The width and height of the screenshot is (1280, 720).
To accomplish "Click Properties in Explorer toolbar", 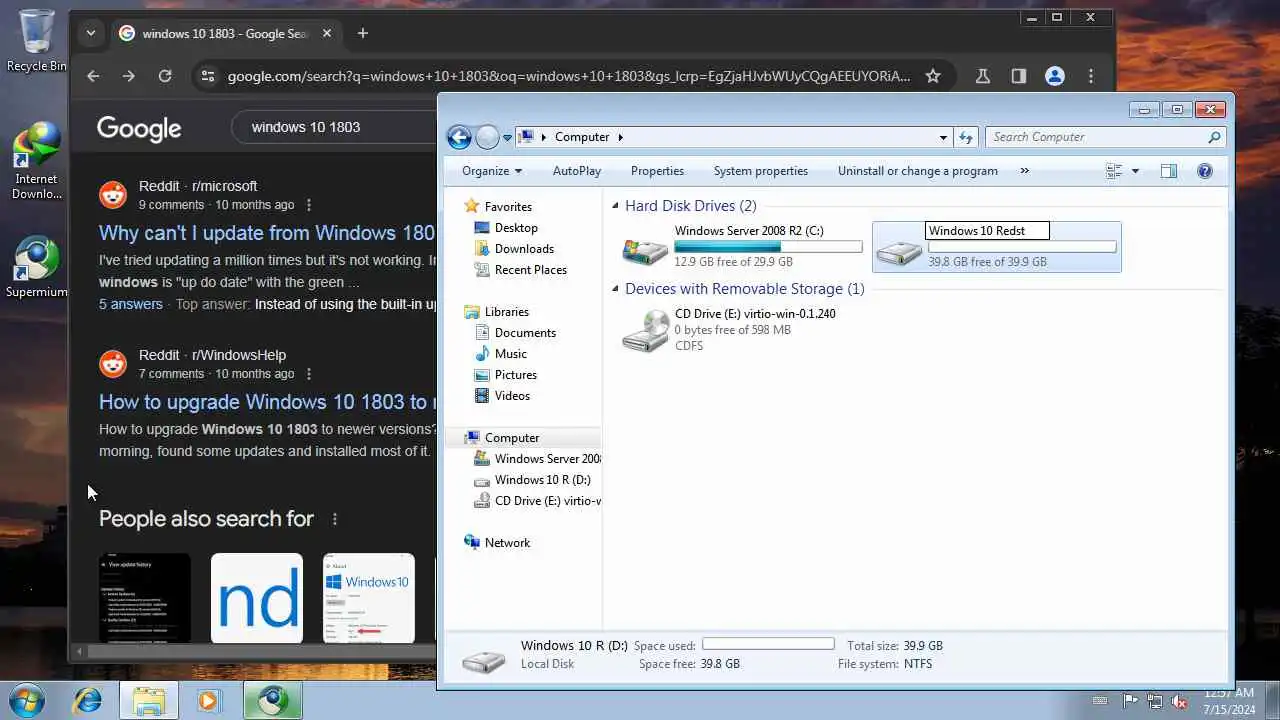I will click(657, 171).
